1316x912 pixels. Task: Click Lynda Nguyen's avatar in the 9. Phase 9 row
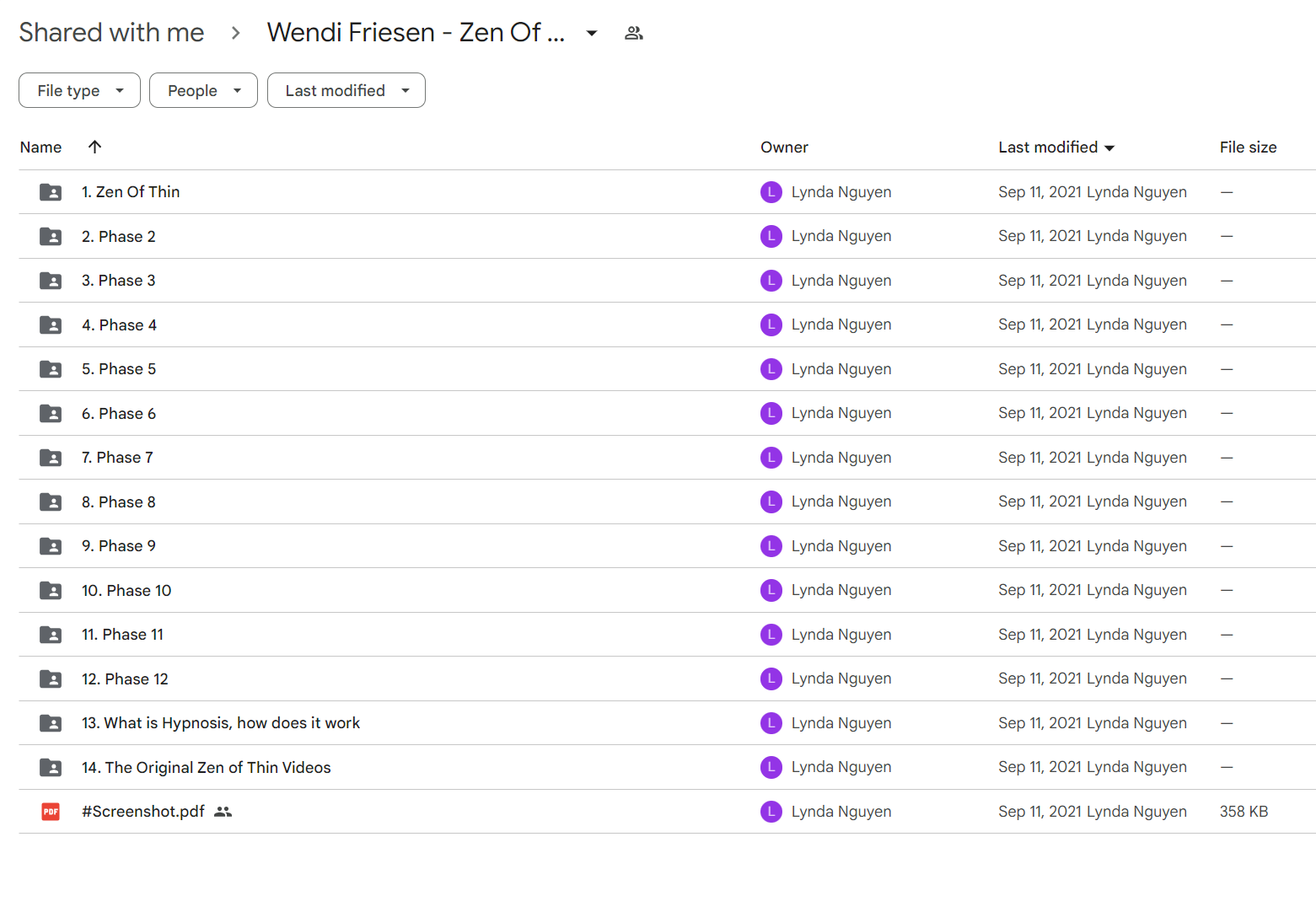[x=771, y=546]
